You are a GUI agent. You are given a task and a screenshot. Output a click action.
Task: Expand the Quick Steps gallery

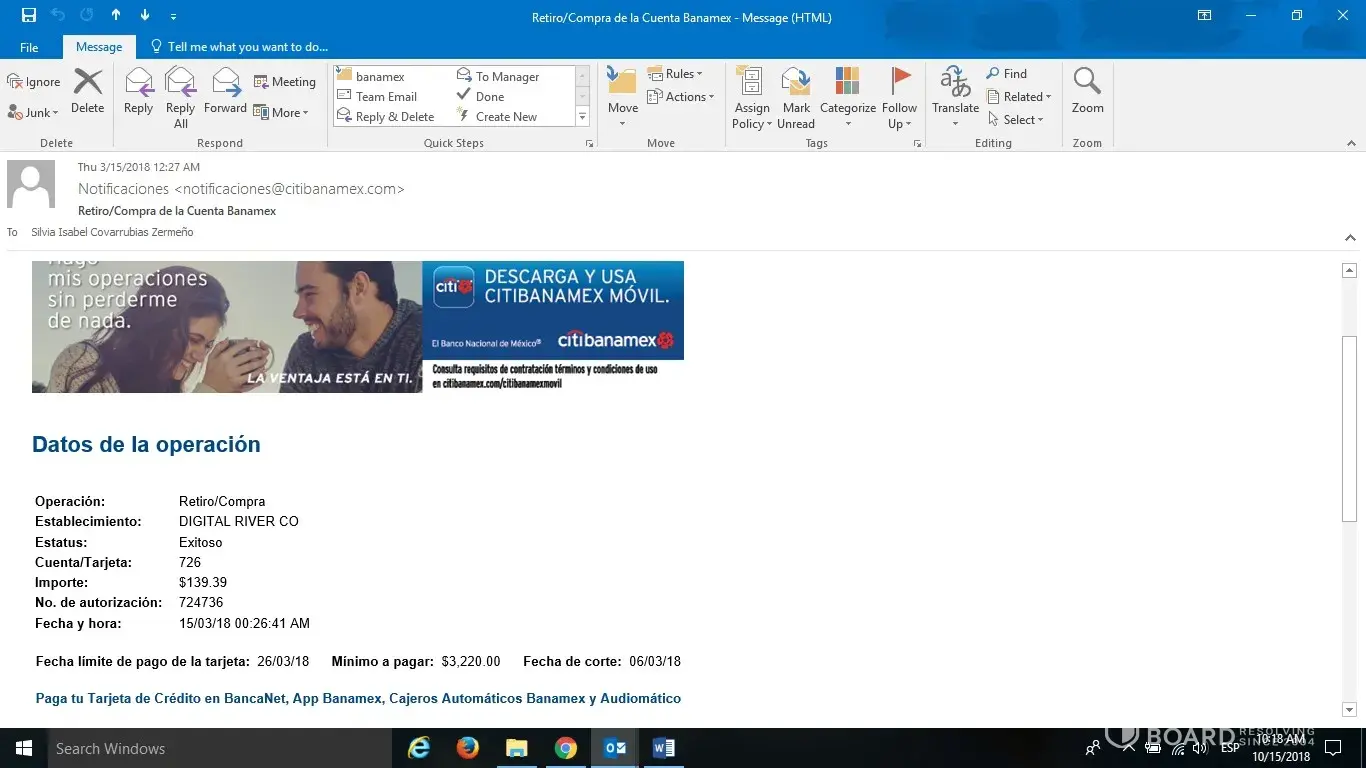pyautogui.click(x=582, y=118)
